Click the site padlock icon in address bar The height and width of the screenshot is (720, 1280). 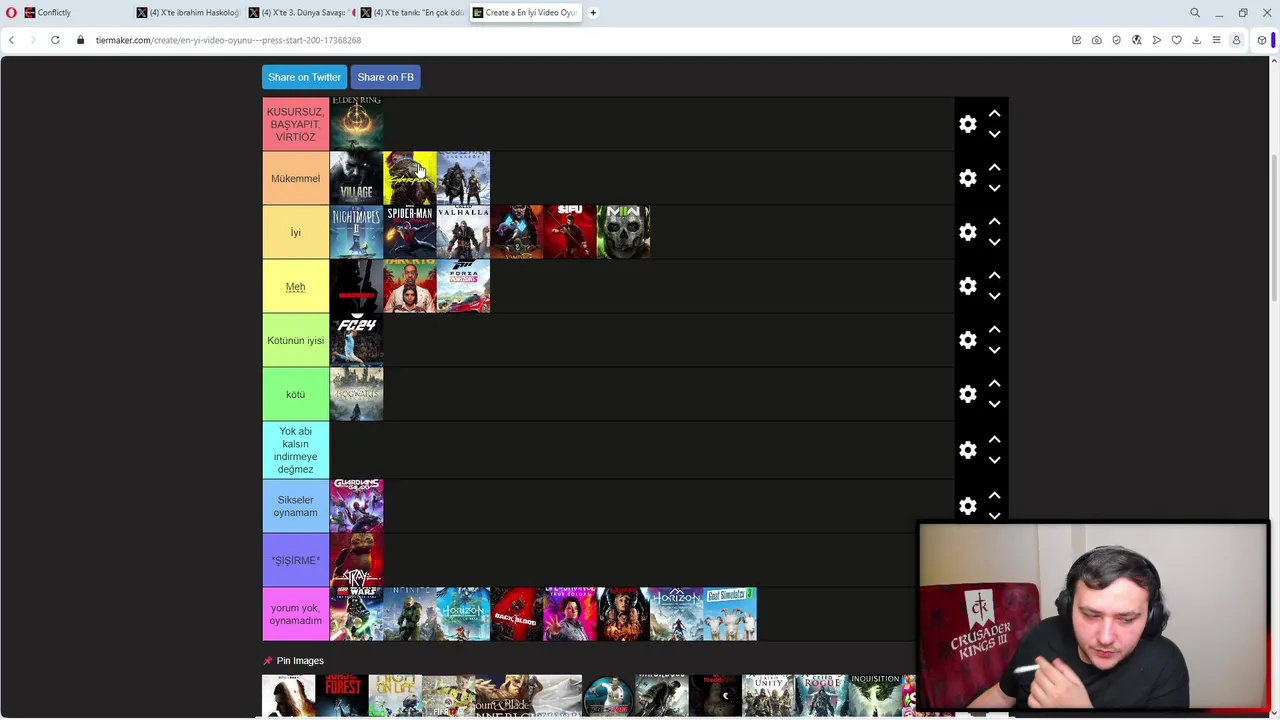[81, 40]
